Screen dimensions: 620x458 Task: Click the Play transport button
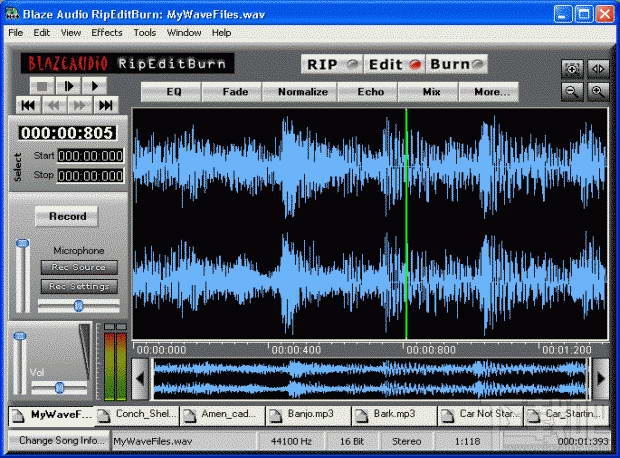coord(95,86)
